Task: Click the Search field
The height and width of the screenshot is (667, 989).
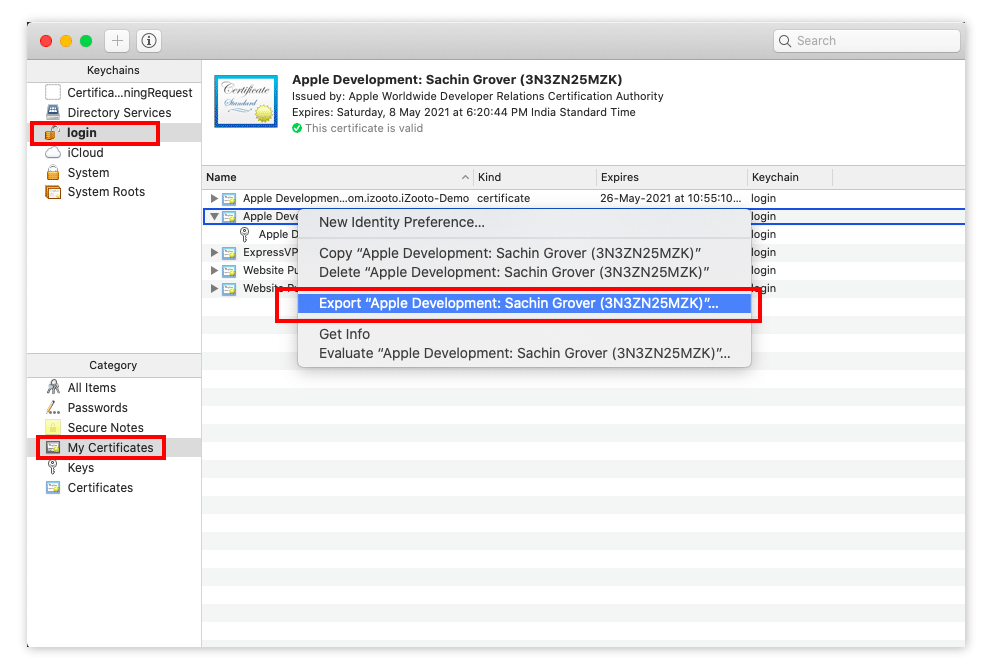Action: pos(867,41)
